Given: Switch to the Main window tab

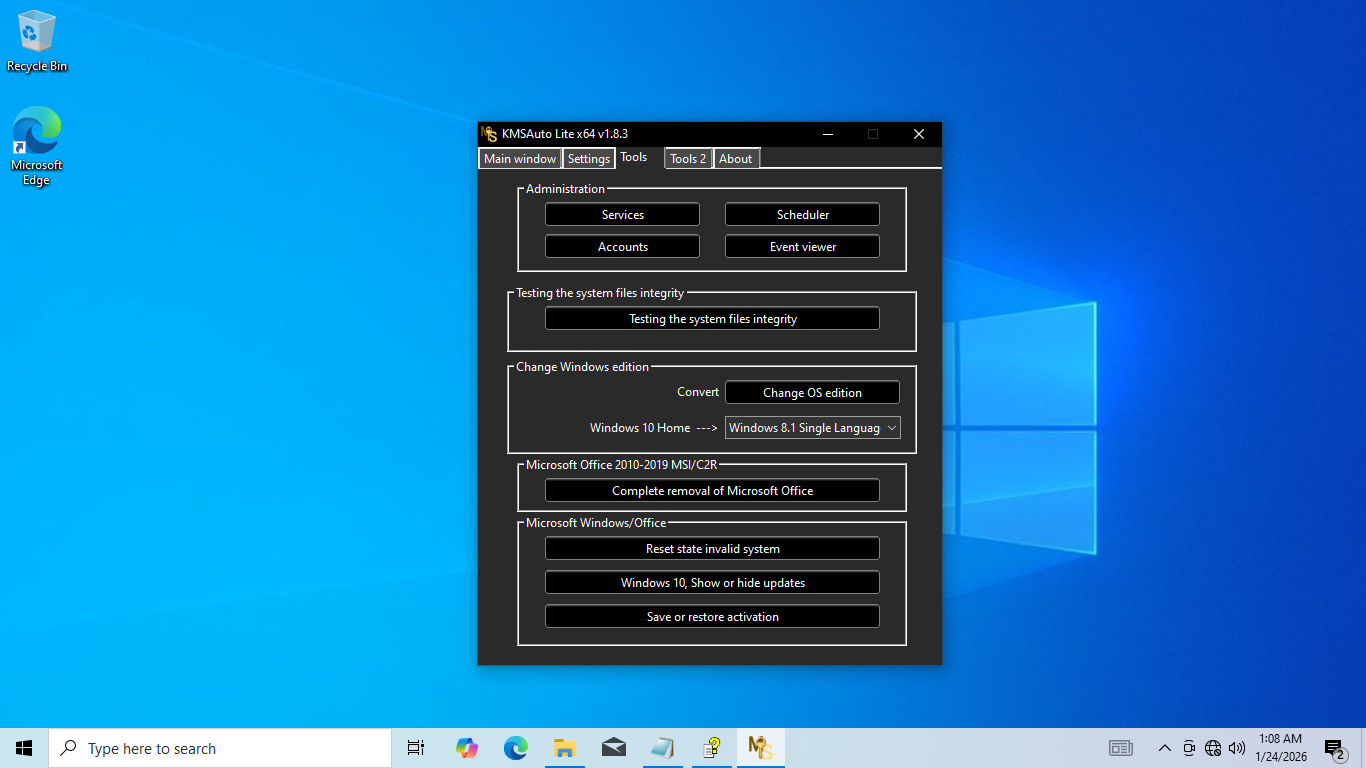Looking at the screenshot, I should tap(520, 159).
